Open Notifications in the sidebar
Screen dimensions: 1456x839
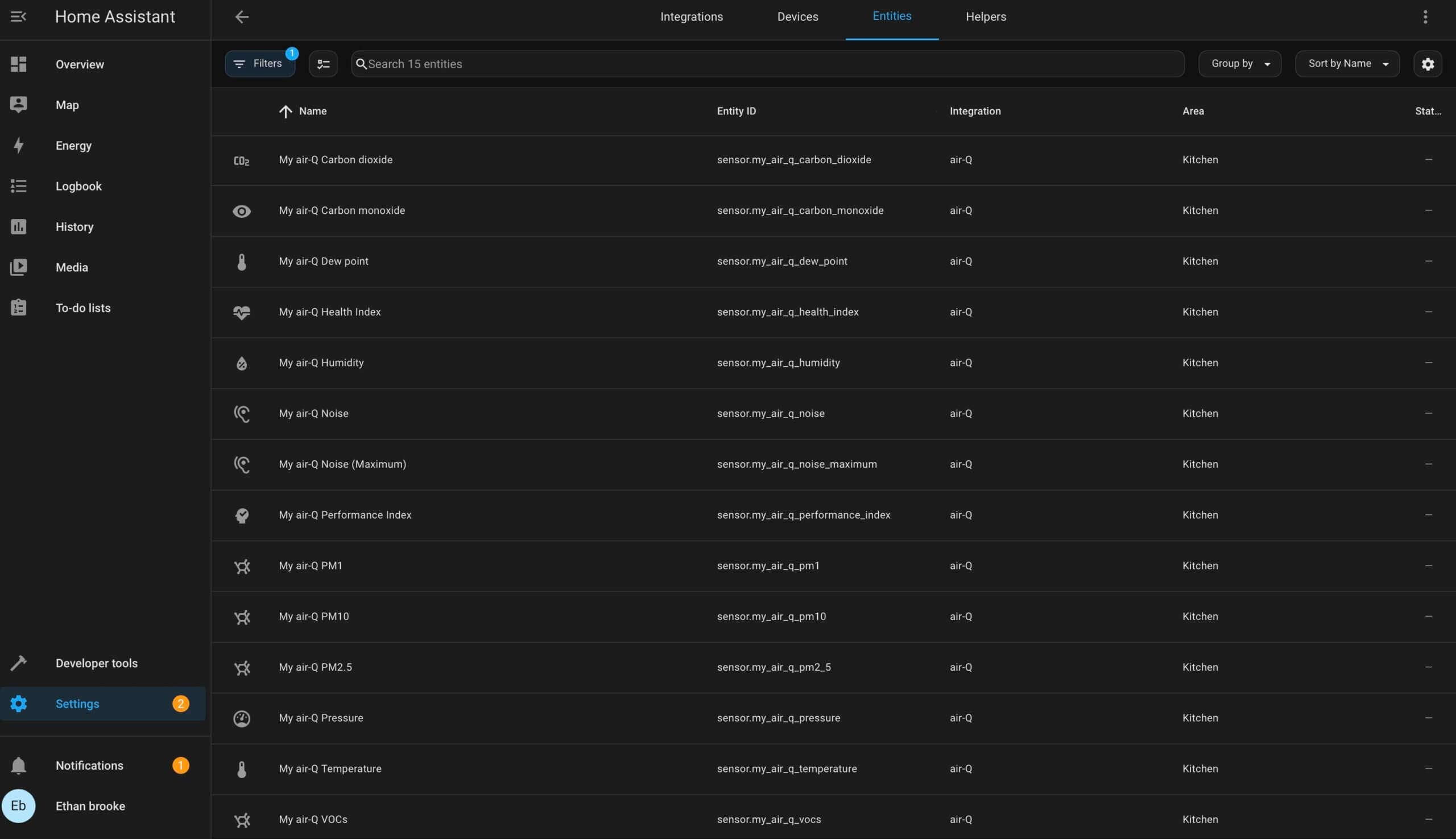(x=102, y=765)
